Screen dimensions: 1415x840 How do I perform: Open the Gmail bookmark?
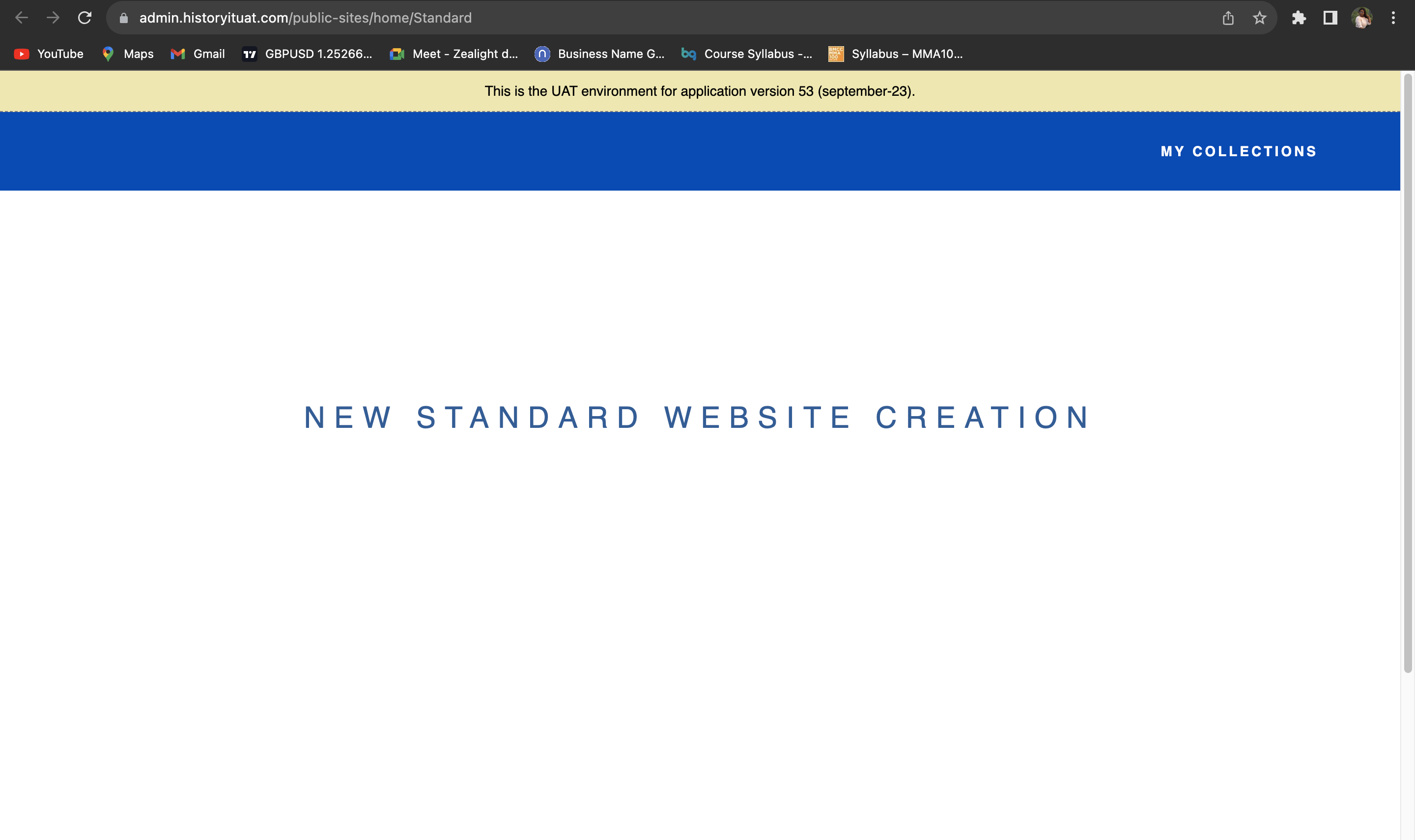(198, 54)
